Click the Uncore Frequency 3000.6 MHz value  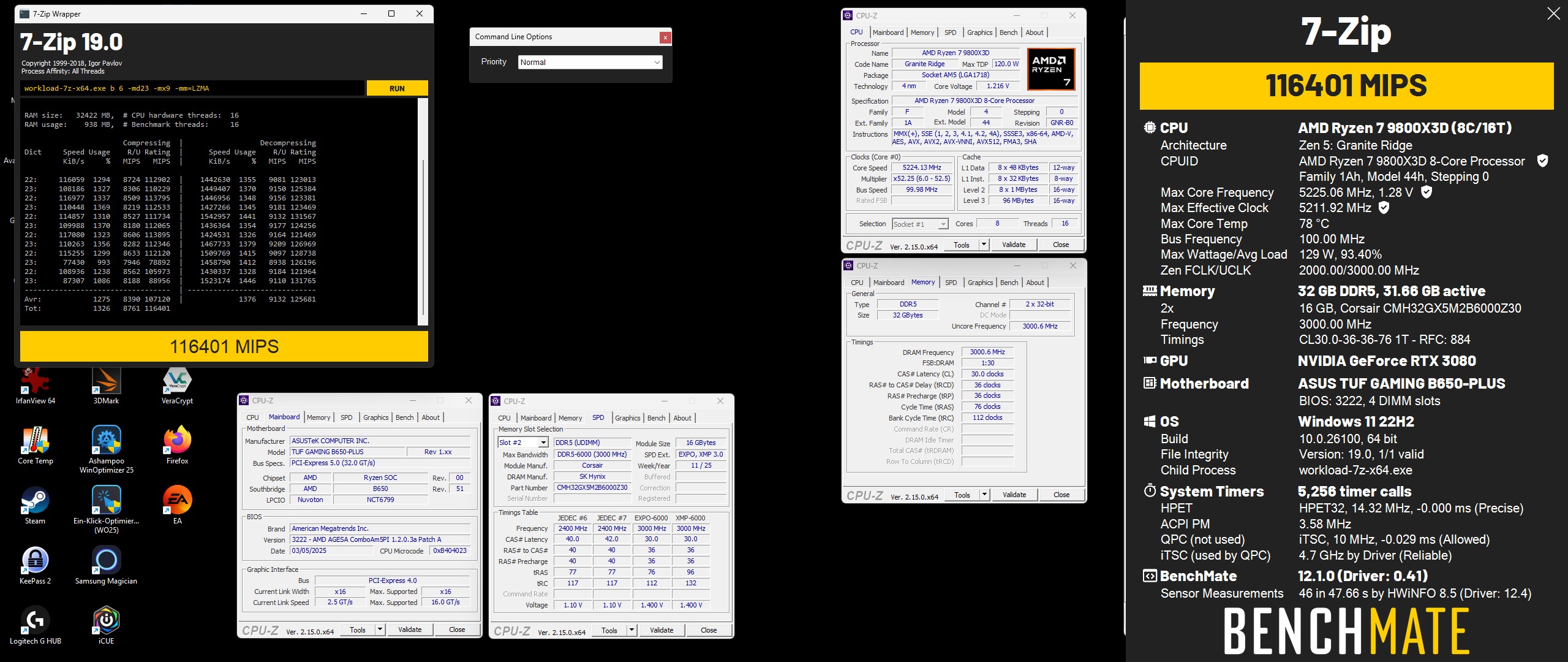point(1040,326)
